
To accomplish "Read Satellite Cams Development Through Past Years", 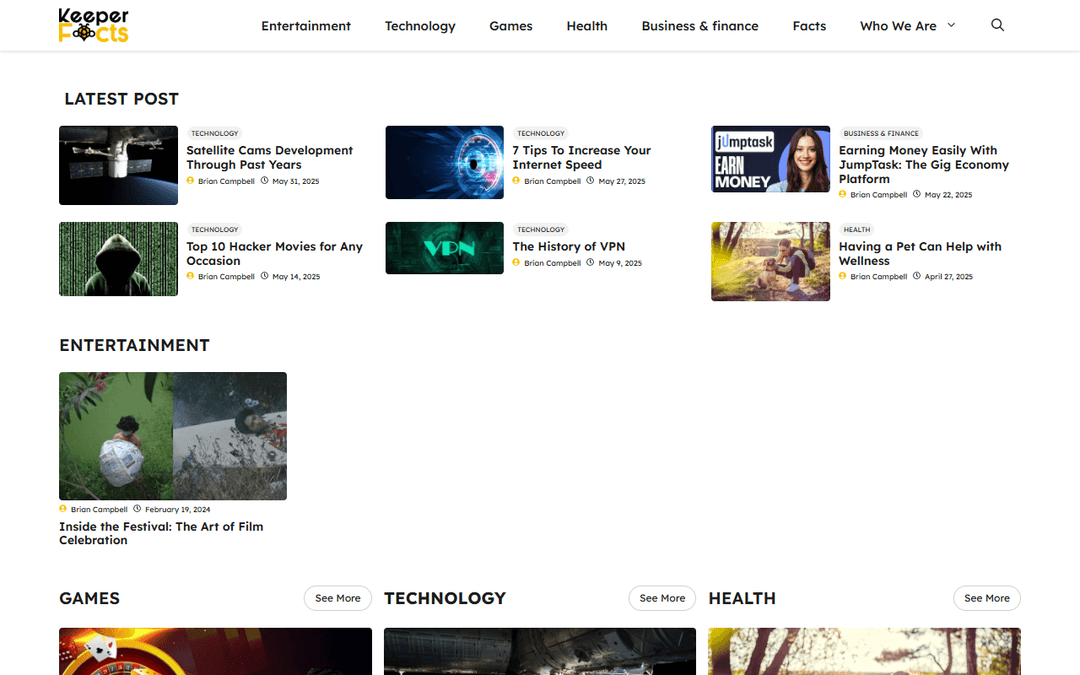I will (269, 158).
